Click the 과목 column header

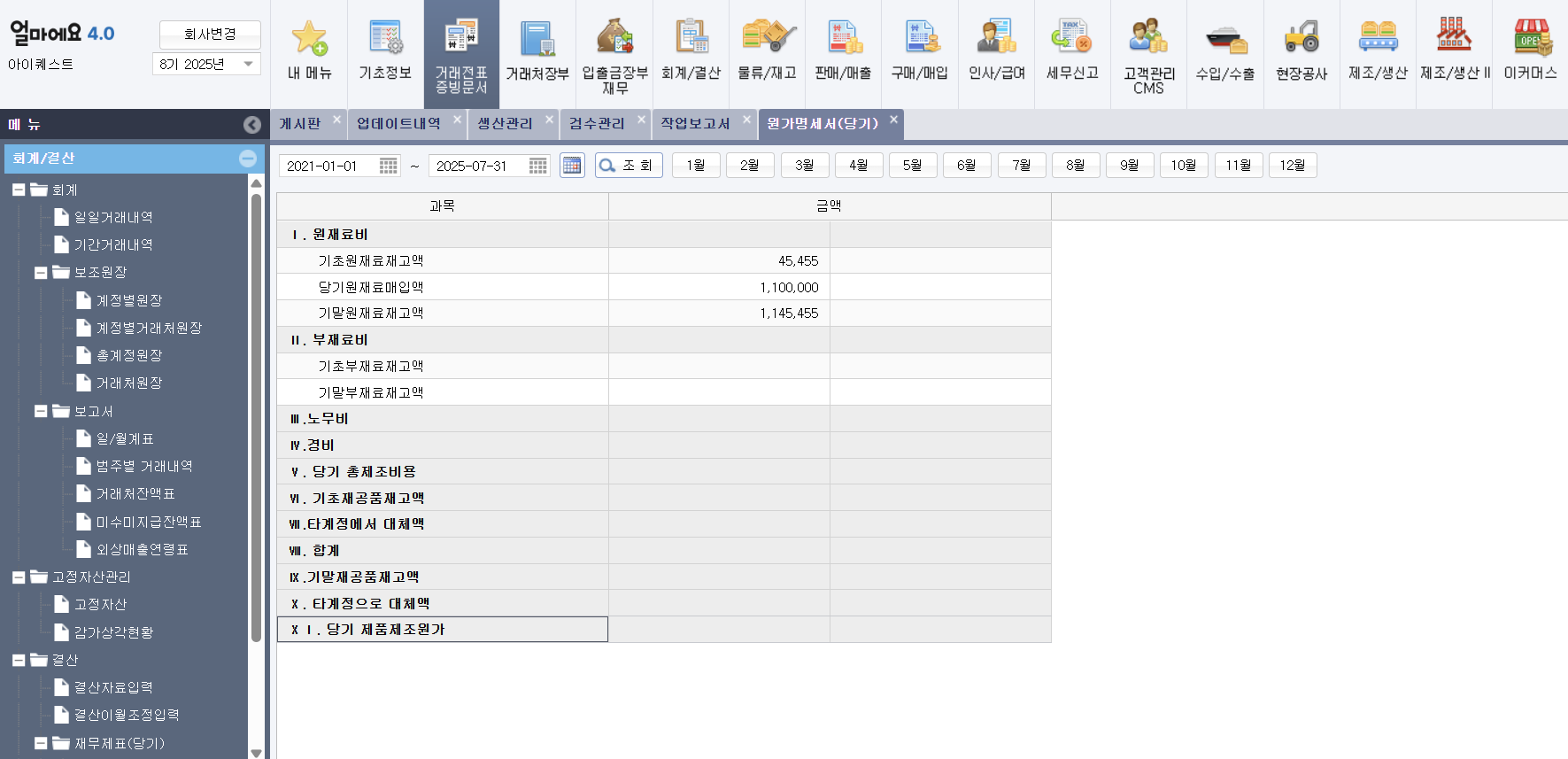(x=443, y=206)
